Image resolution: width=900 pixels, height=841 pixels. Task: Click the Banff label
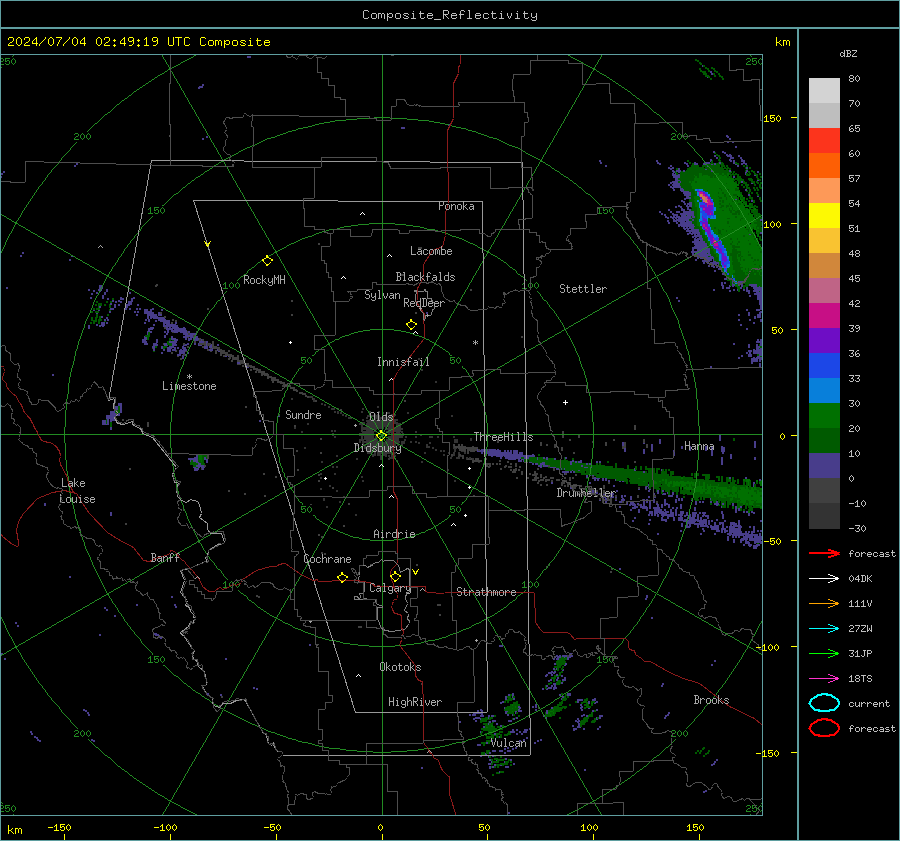[x=165, y=557]
